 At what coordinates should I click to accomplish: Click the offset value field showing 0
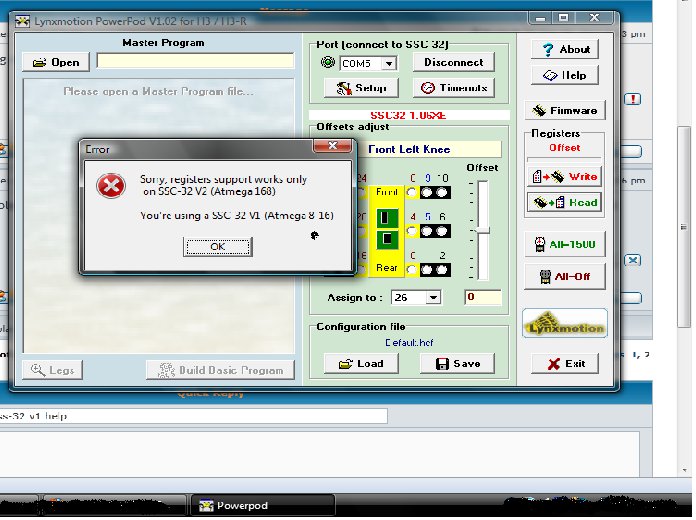(483, 297)
